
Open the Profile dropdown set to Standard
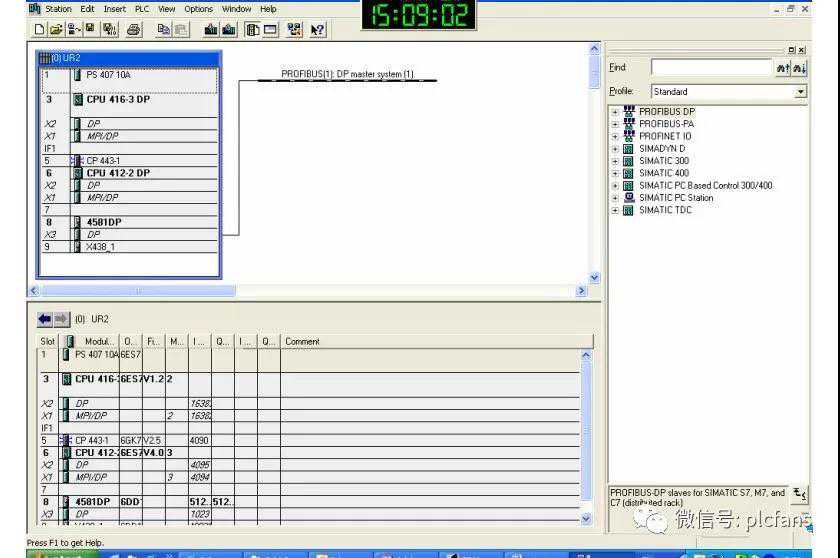(x=800, y=91)
